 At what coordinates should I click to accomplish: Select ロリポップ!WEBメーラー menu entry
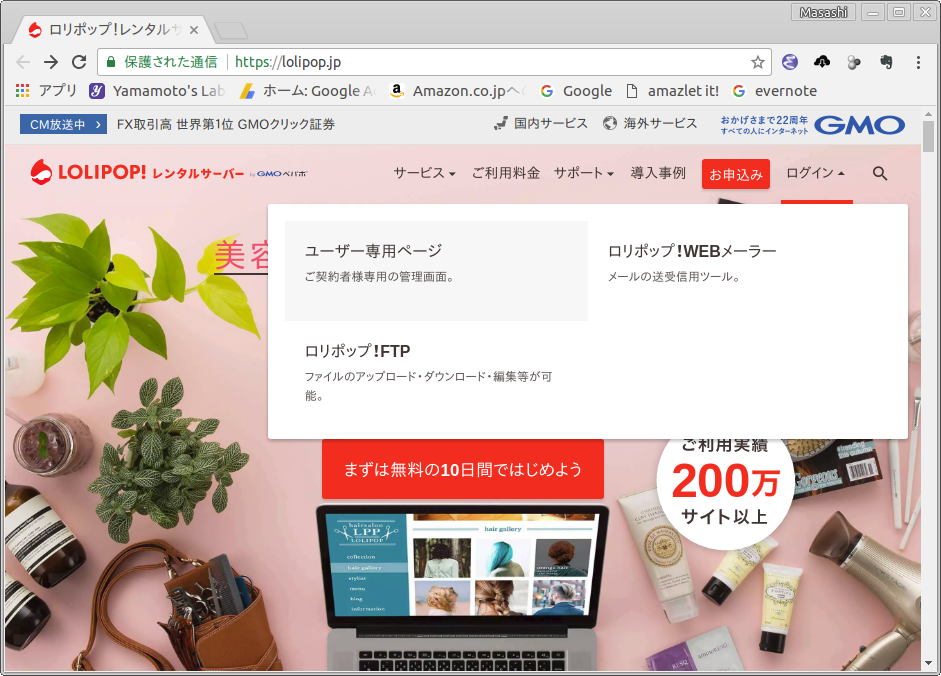[692, 251]
